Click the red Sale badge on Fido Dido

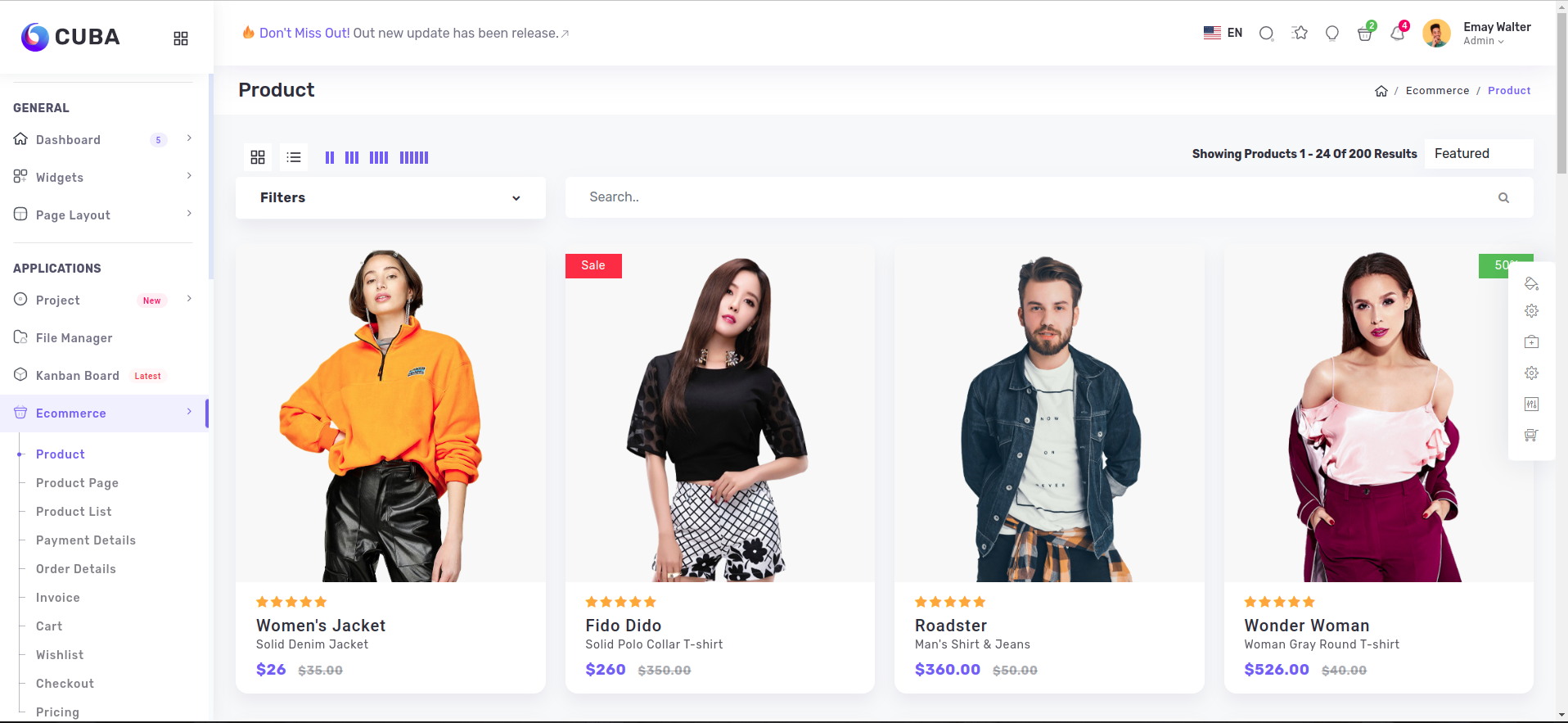(593, 266)
